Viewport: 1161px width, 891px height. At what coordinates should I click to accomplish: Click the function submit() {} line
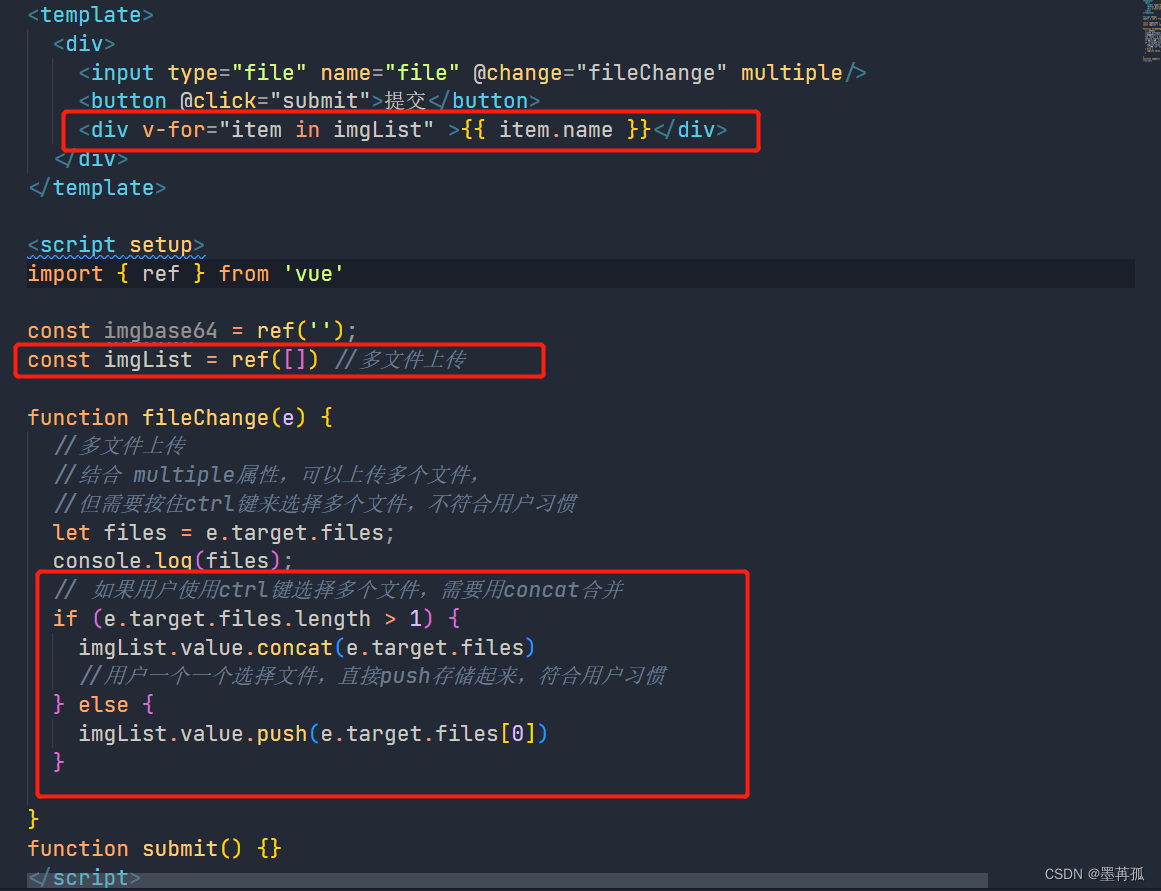pyautogui.click(x=154, y=848)
